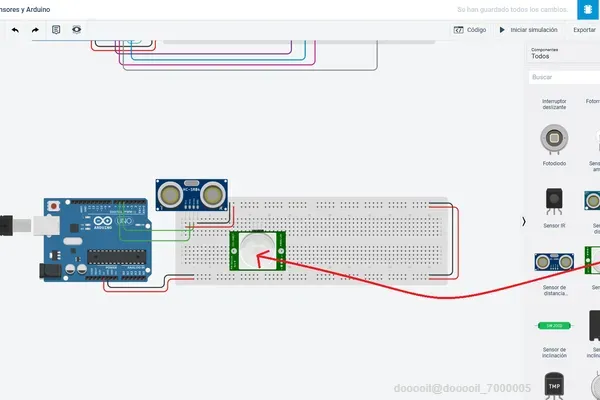Open the notes tool in the toolbar
Image resolution: width=600 pixels, height=400 pixels.
tap(56, 29)
